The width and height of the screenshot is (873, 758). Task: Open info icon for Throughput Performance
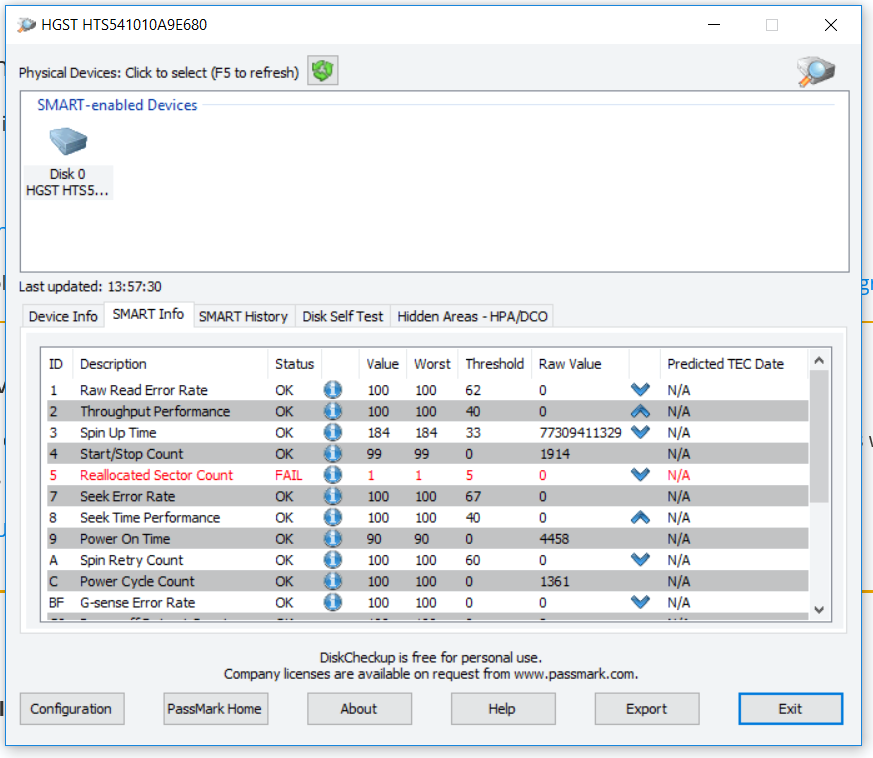click(x=332, y=411)
